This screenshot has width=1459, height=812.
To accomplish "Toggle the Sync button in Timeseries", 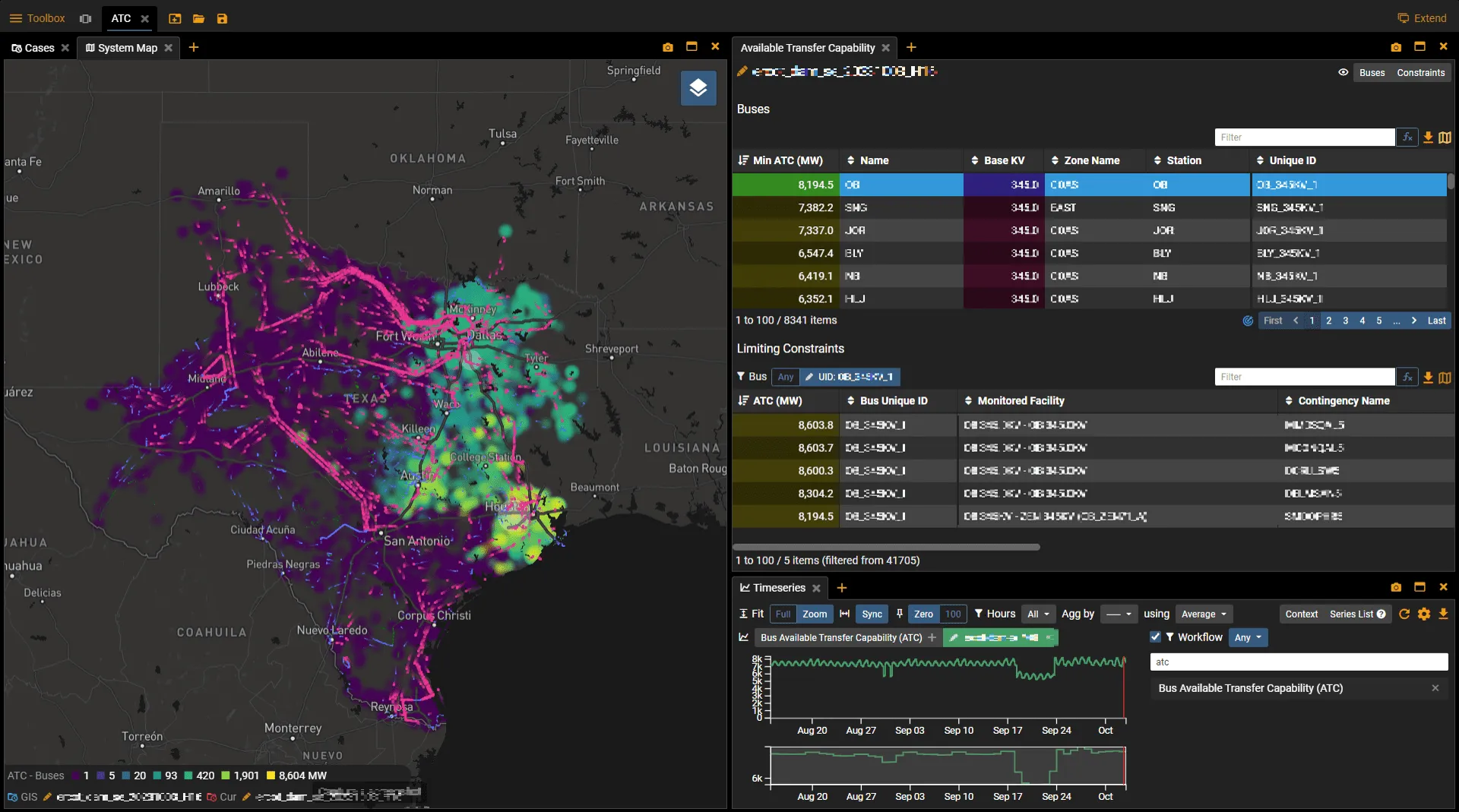I will [x=872, y=614].
